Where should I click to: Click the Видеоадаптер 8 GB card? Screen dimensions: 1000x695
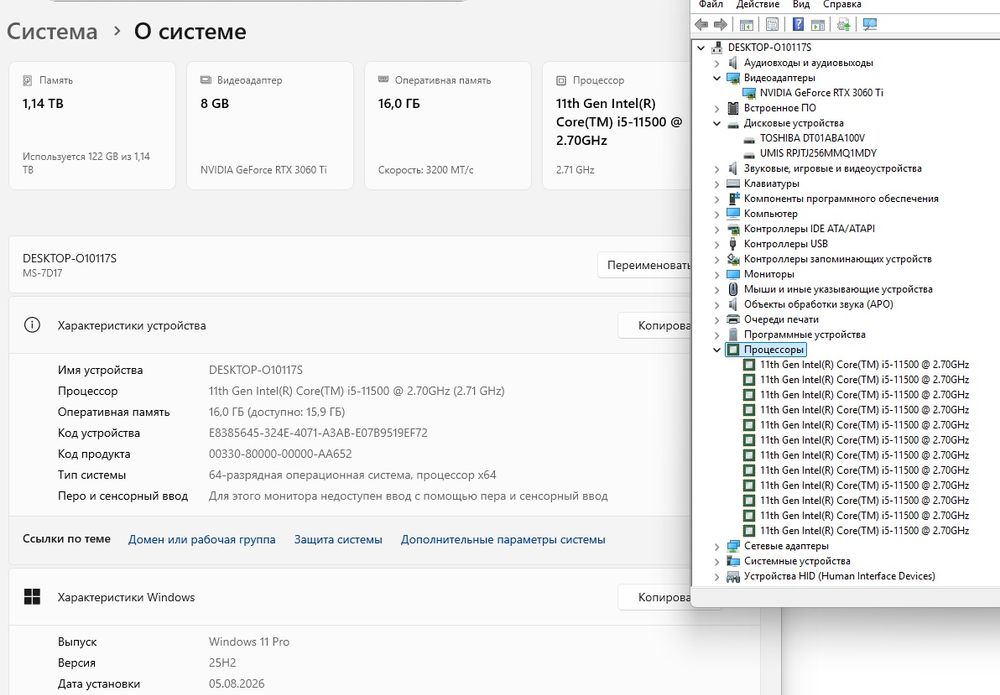pyautogui.click(x=270, y=126)
